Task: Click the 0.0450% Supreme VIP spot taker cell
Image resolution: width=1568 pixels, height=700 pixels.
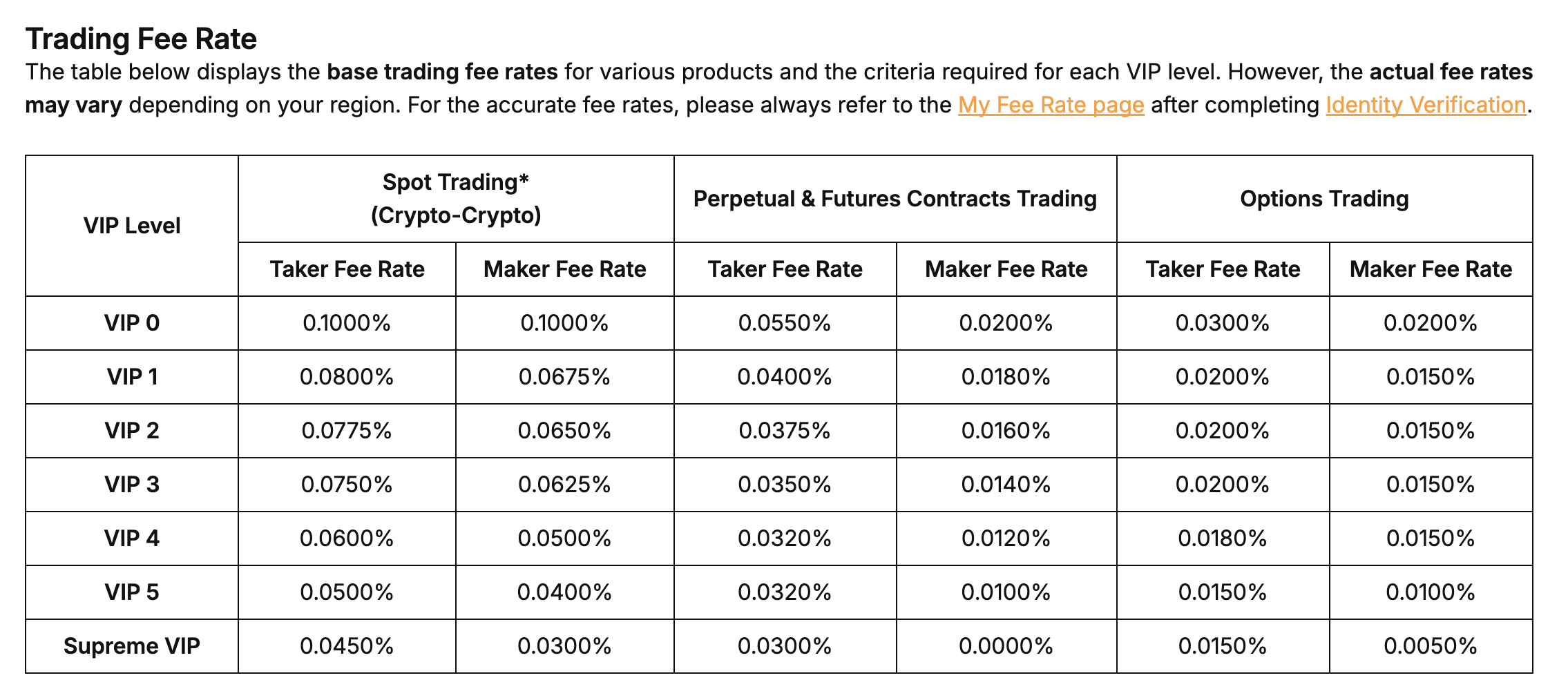Action: (347, 646)
